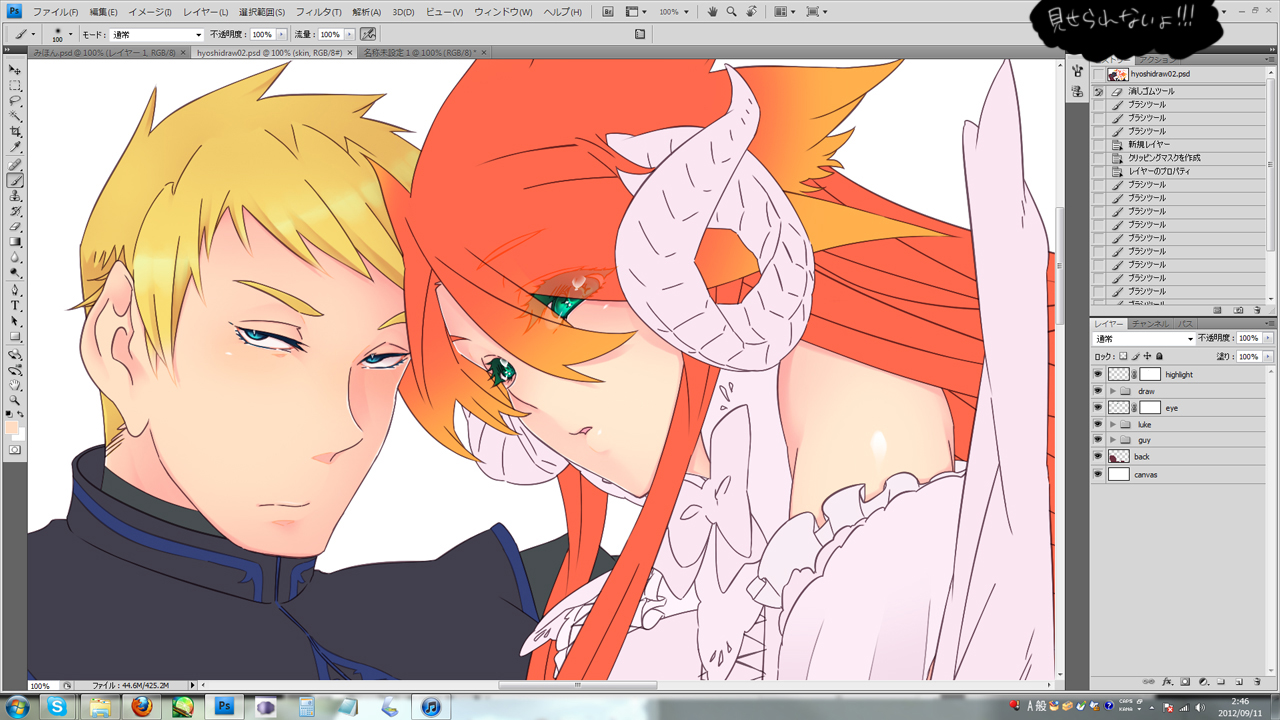Image resolution: width=1280 pixels, height=720 pixels.
Task: Click the Windows Start button
Action: coord(18,706)
